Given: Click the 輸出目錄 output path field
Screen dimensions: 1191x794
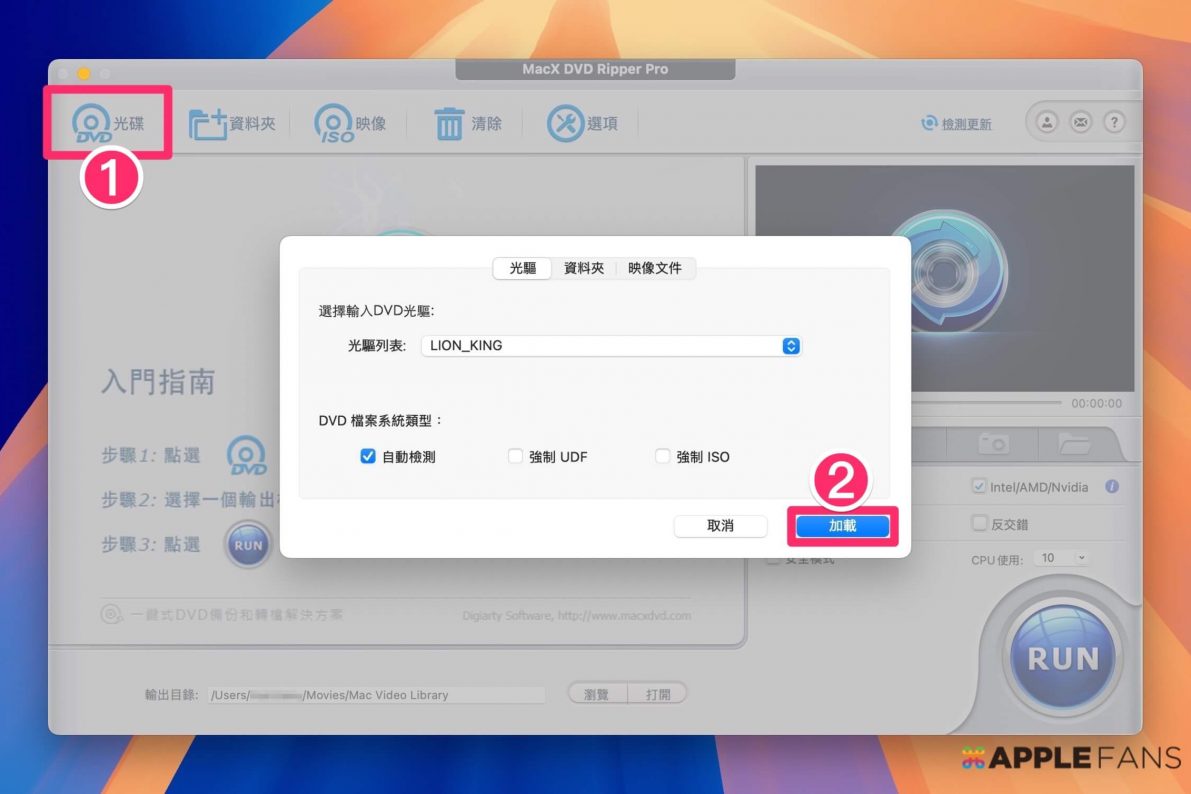Looking at the screenshot, I should pos(376,695).
